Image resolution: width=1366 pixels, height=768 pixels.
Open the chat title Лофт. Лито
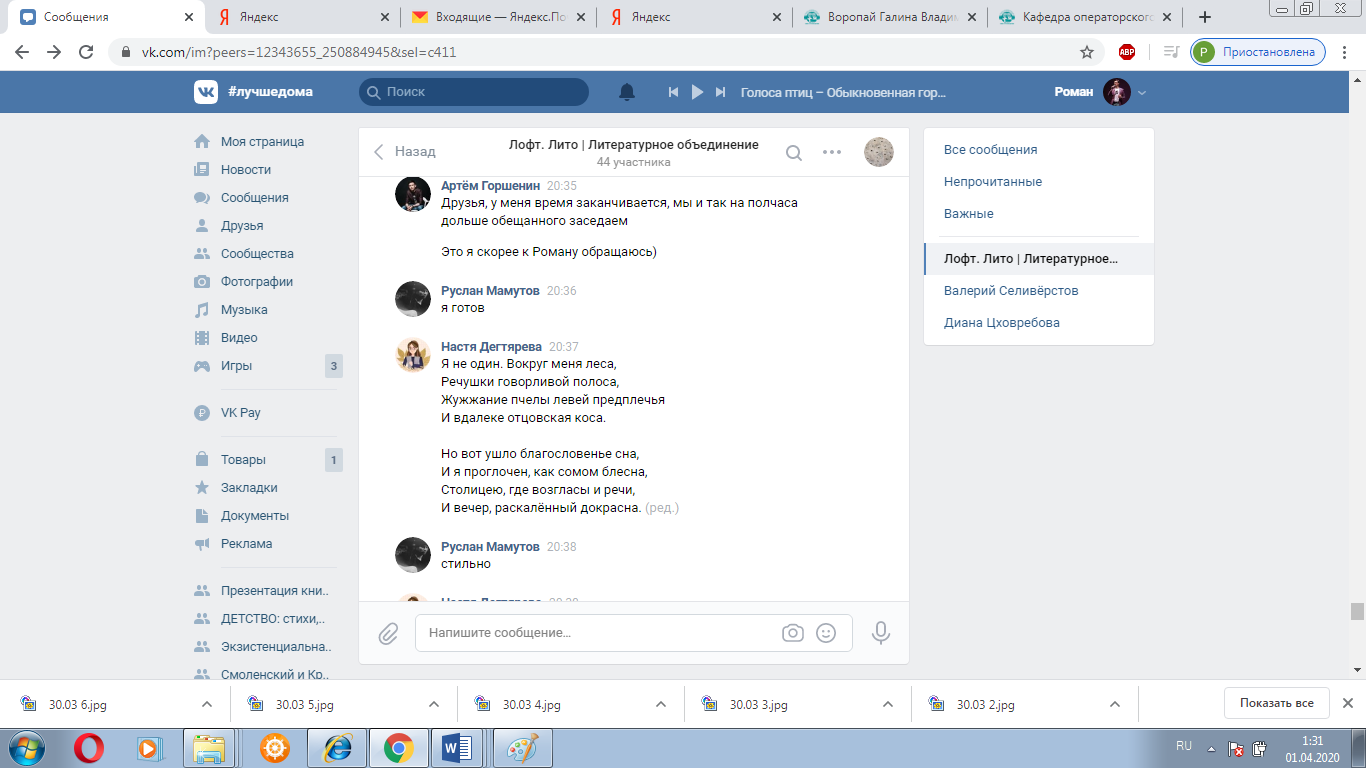634,145
